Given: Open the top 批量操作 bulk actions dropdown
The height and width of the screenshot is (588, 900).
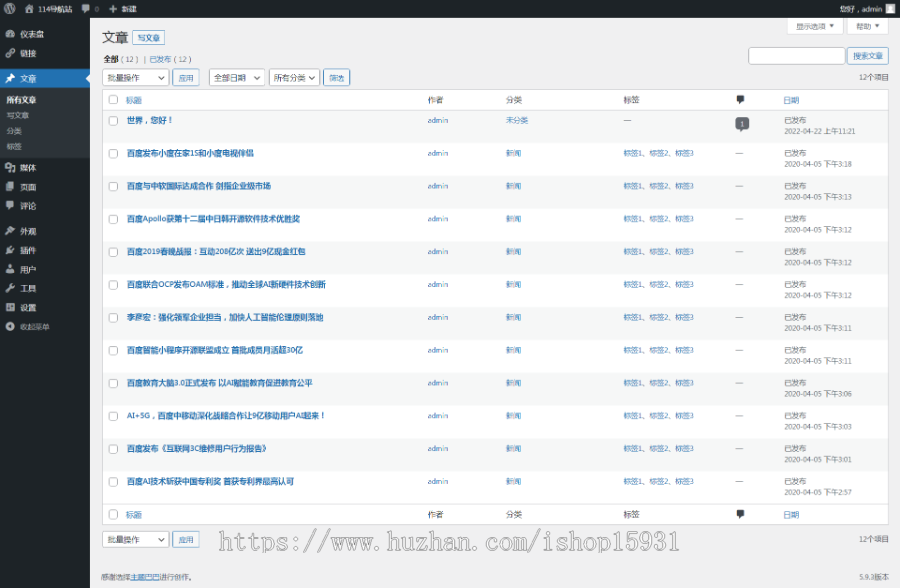Looking at the screenshot, I should pyautogui.click(x=136, y=77).
